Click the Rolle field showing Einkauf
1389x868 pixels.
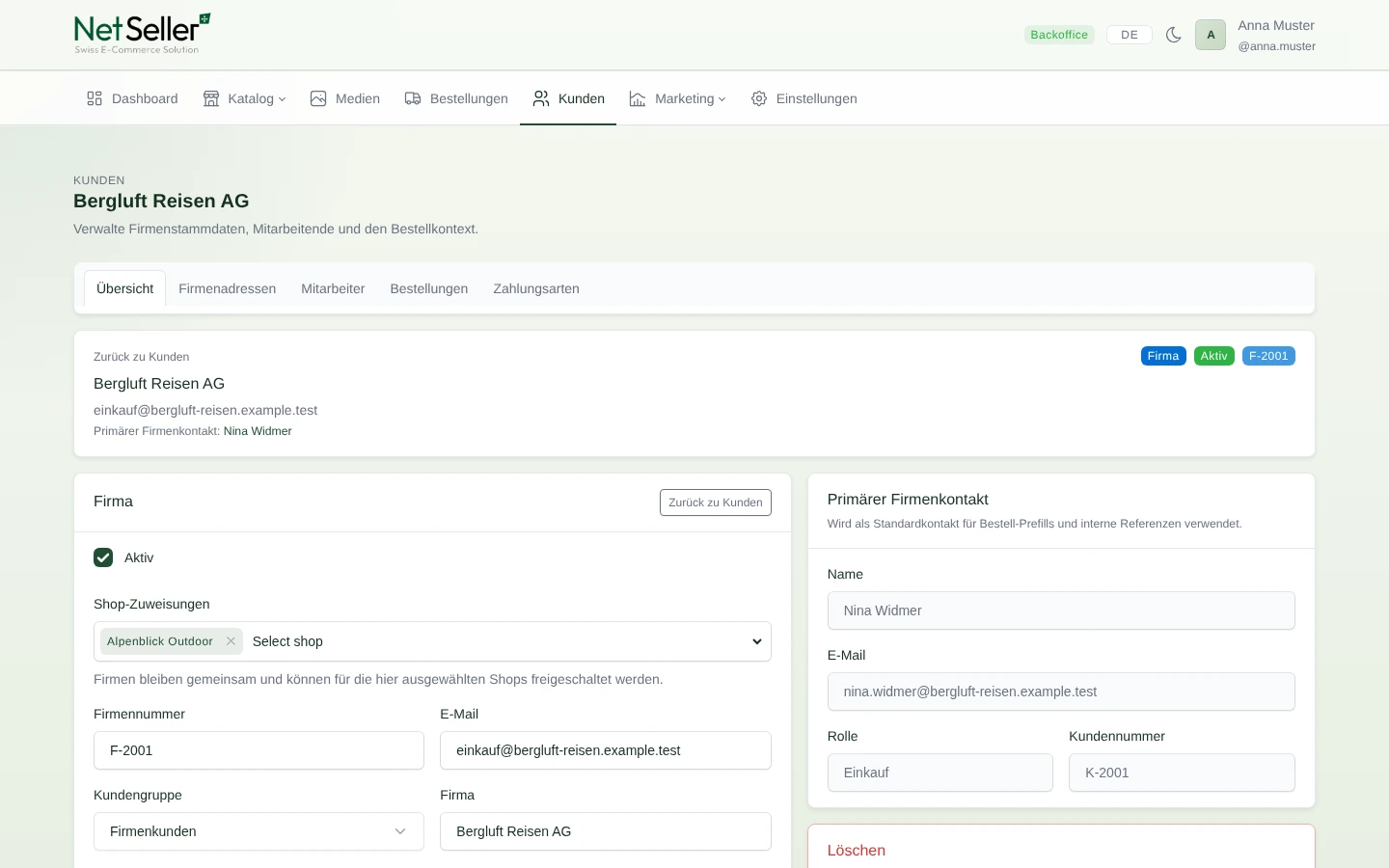click(x=940, y=773)
